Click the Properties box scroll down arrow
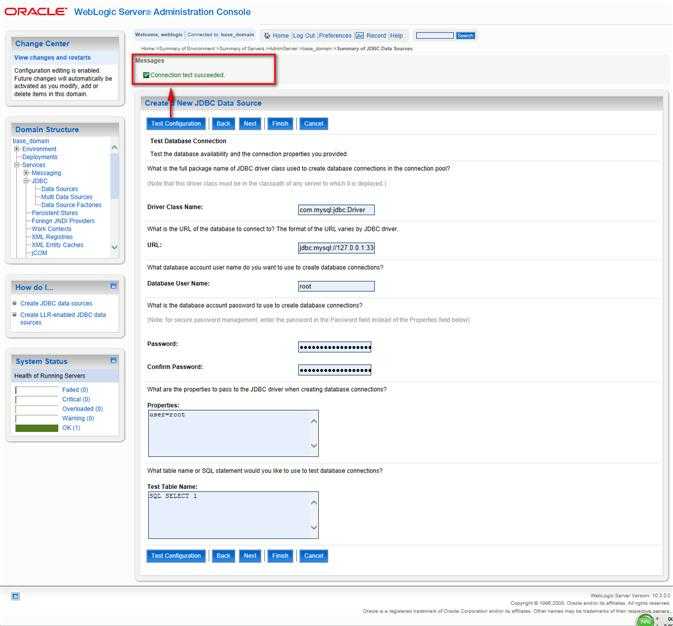The height and width of the screenshot is (626, 673). [314, 445]
